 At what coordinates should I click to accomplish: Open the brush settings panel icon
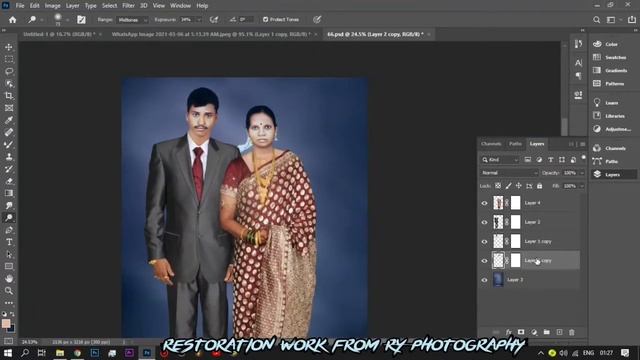(81, 20)
